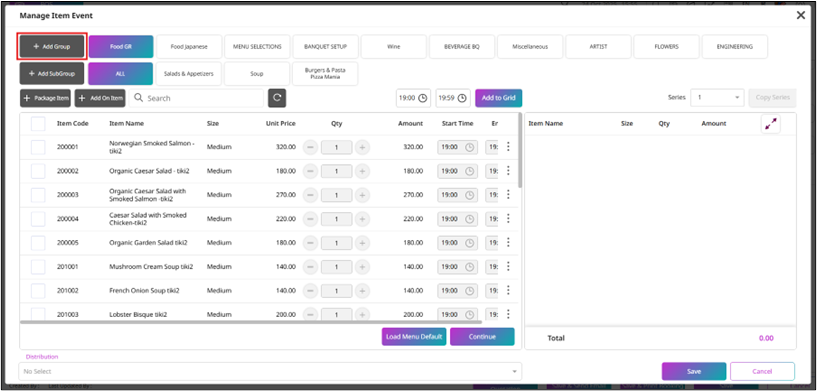The image size is (817, 391).
Task: Check the French Onion Soup tiki2 box
Action: pos(38,291)
